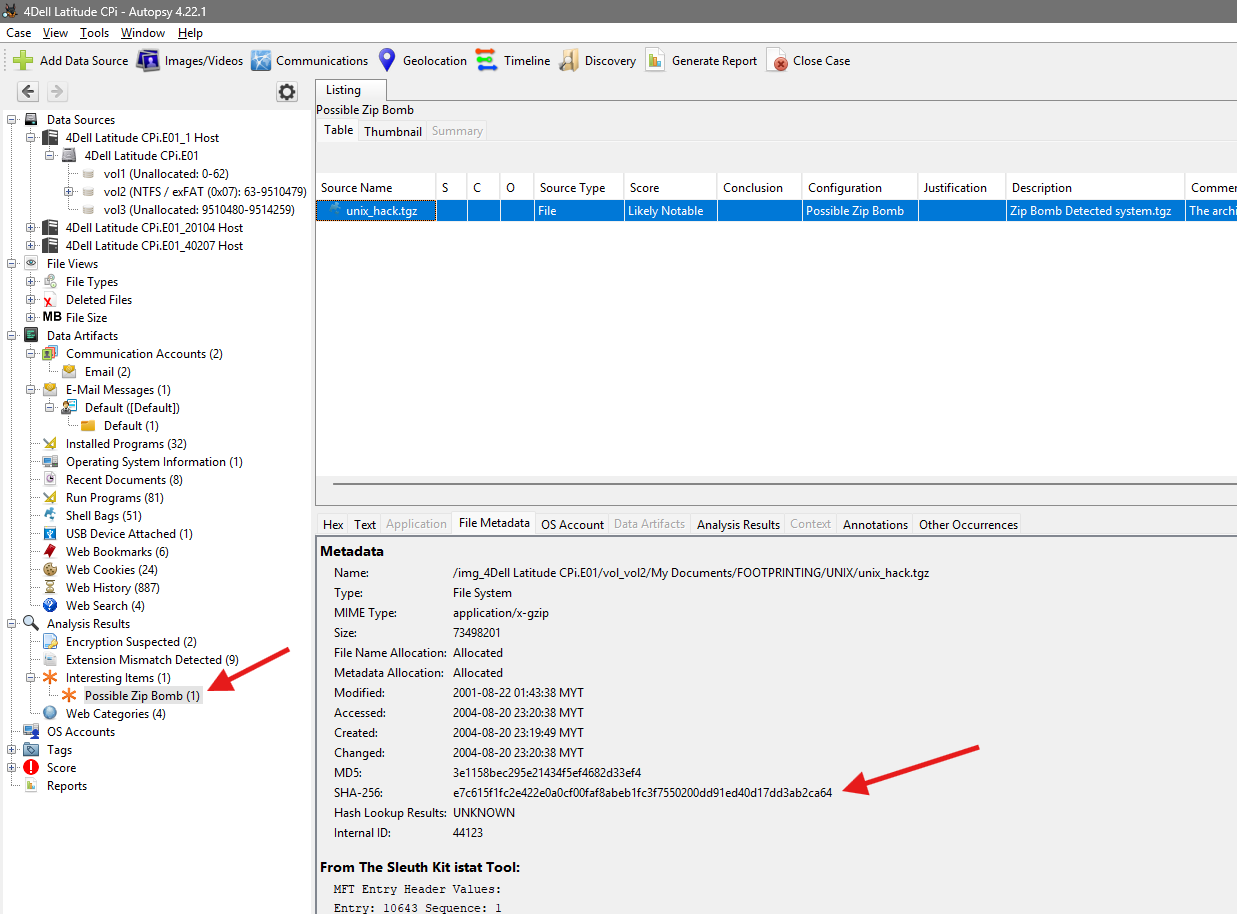1237x914 pixels.
Task: Expand vol2 NTFS / exFAT volume node
Action: (69, 192)
